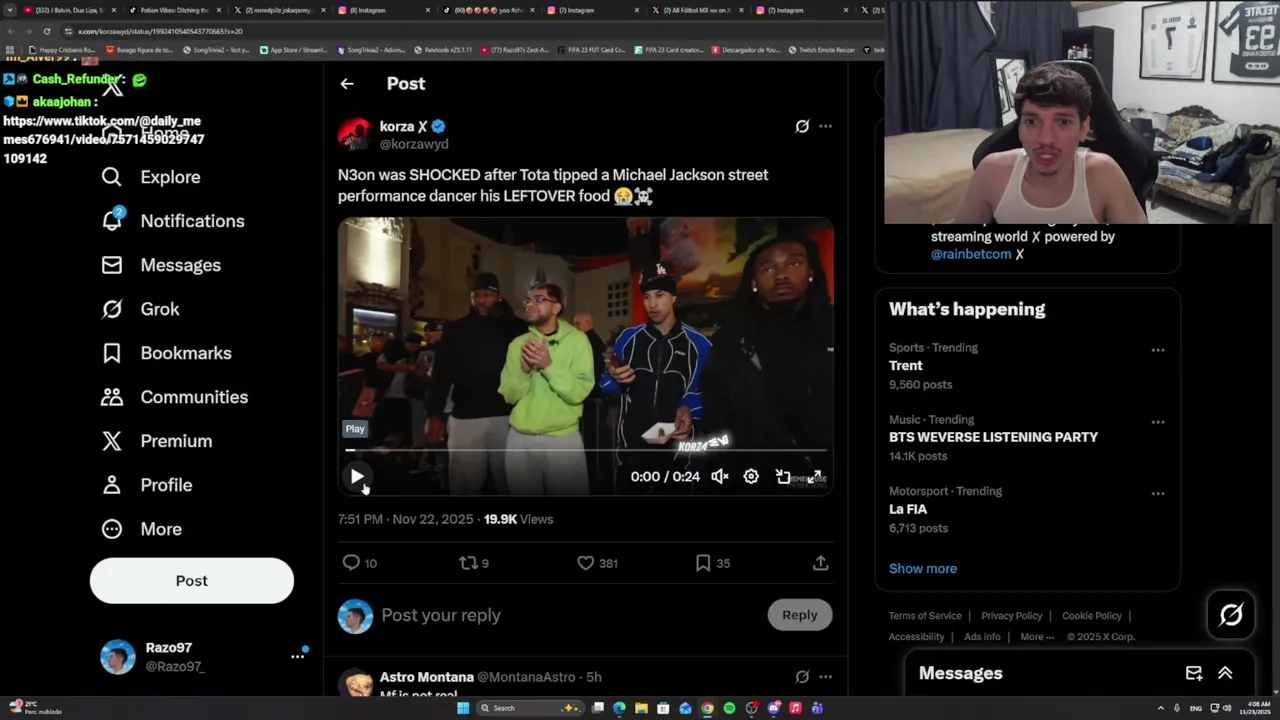Expand the Messages drawer with double chevron
1280x720 pixels.
[1225, 673]
